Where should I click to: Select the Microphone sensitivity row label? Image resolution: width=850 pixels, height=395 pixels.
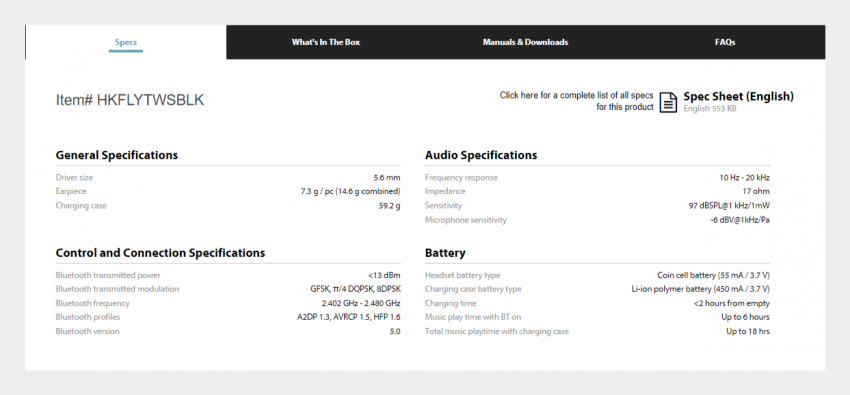pyautogui.click(x=466, y=220)
